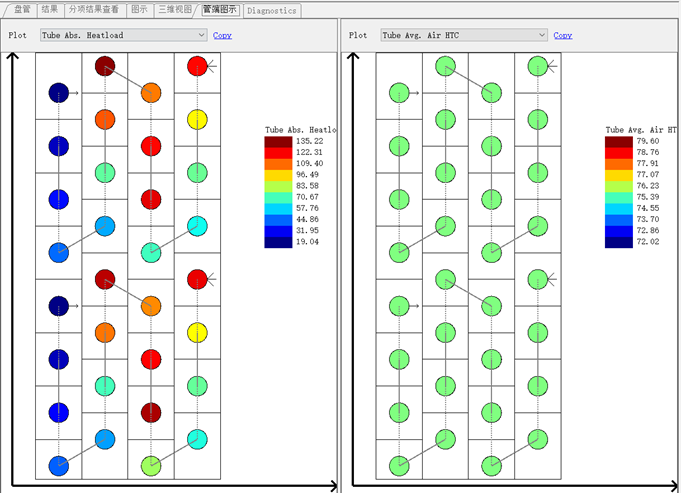This screenshot has width=681, height=493.
Task: Switch to the 盘管 tab
Action: [22, 10]
